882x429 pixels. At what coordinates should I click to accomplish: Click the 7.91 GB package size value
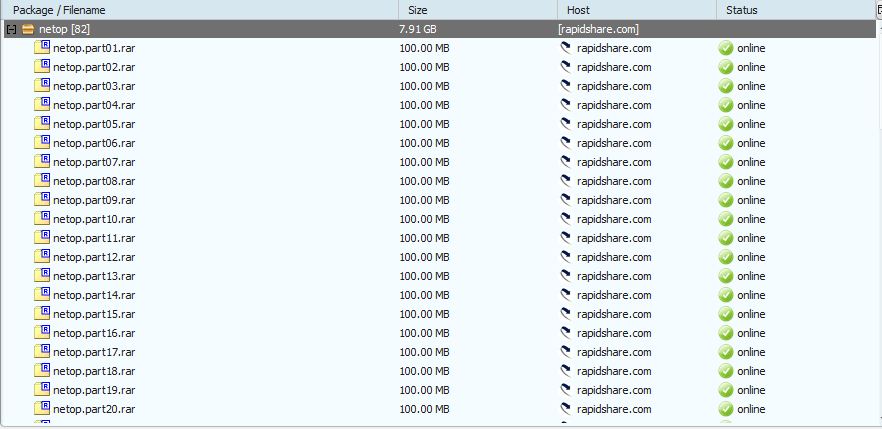pos(417,29)
